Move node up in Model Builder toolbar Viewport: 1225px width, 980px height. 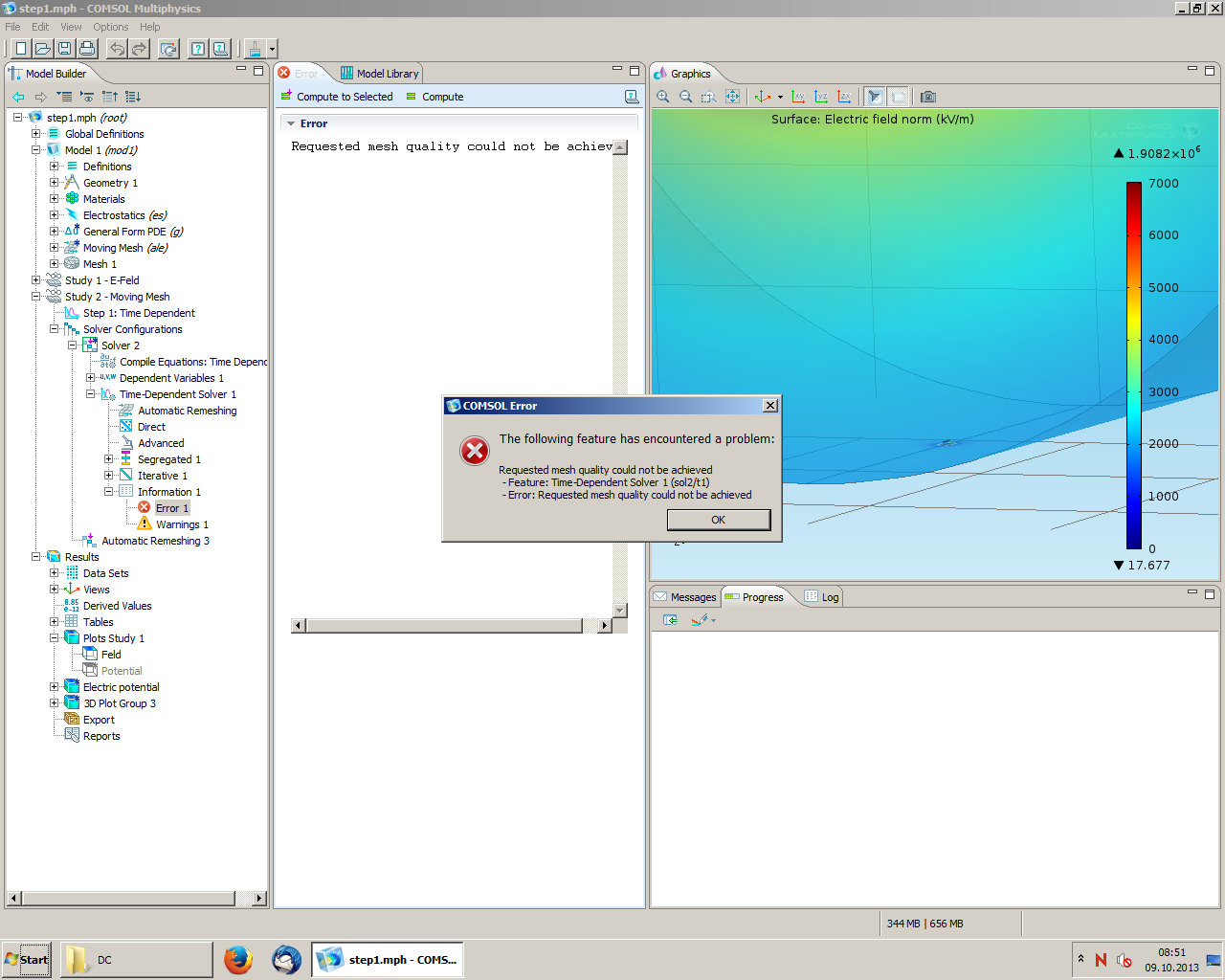pyautogui.click(x=110, y=97)
